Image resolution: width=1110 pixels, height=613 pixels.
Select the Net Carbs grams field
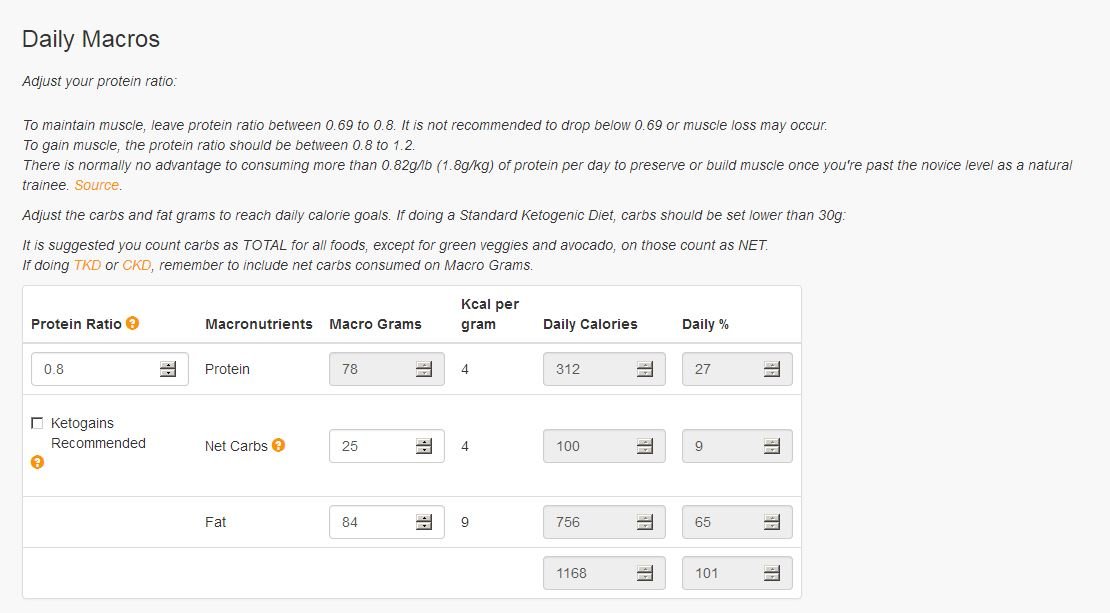click(387, 446)
